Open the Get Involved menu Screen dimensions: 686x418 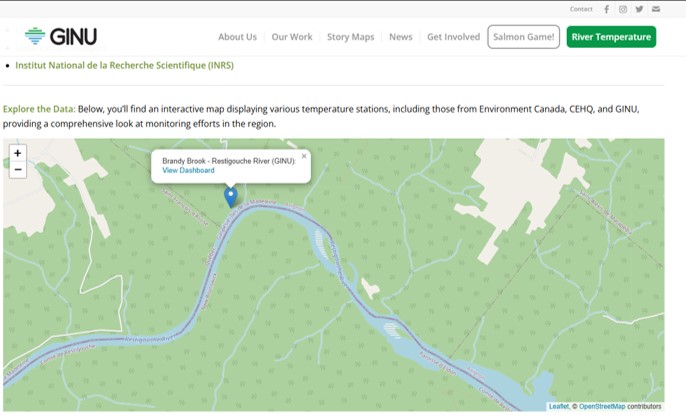coord(454,37)
